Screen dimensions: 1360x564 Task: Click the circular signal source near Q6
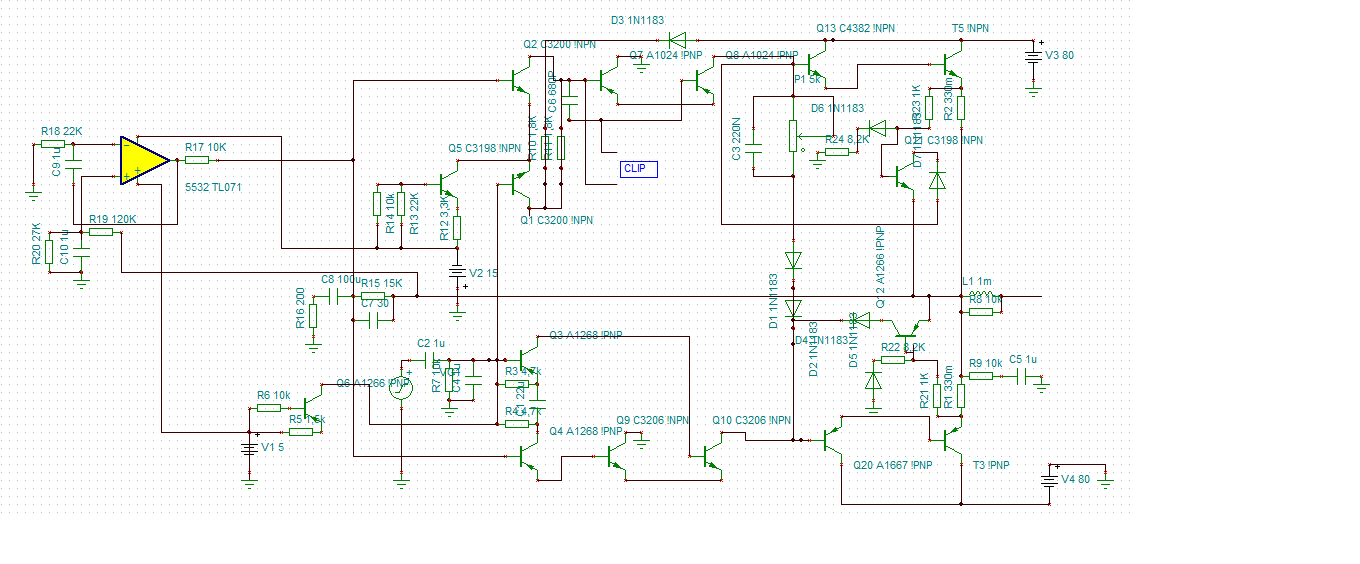tap(401, 386)
